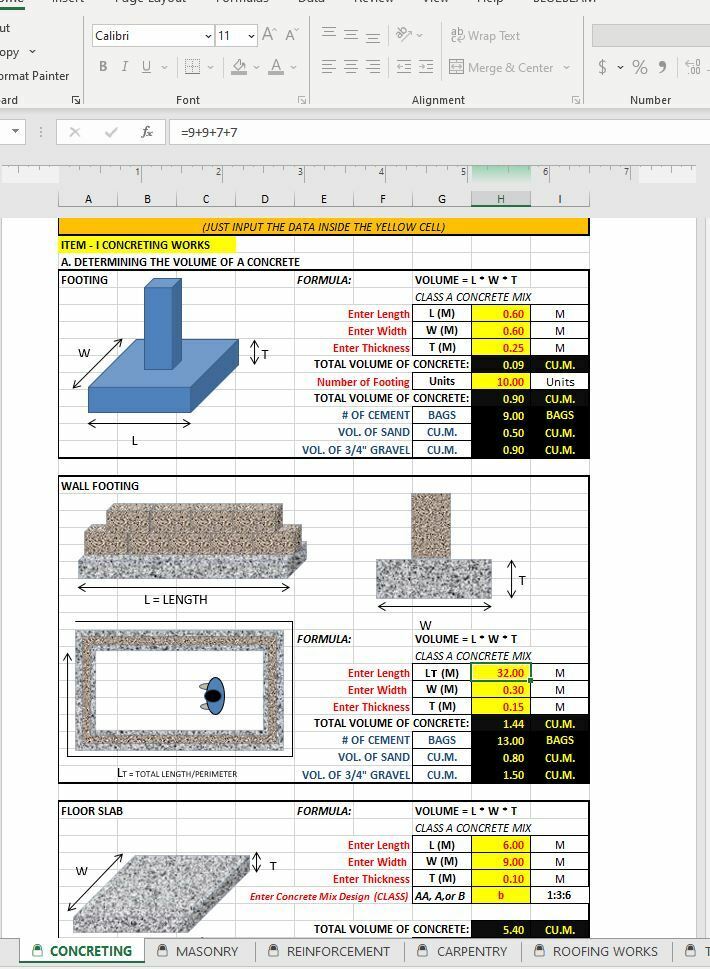Apply Accounting Number Format dollar icon
Image resolution: width=710 pixels, height=969 pixels.
602,67
